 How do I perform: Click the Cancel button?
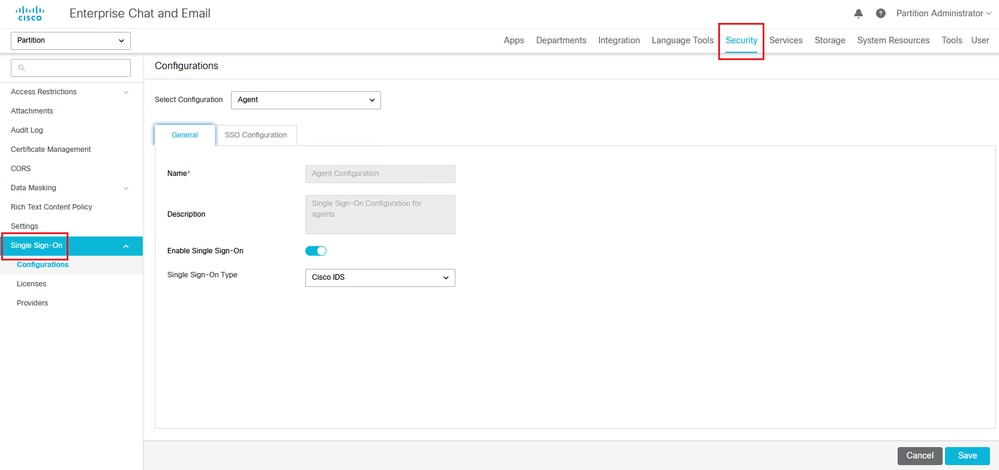920,455
